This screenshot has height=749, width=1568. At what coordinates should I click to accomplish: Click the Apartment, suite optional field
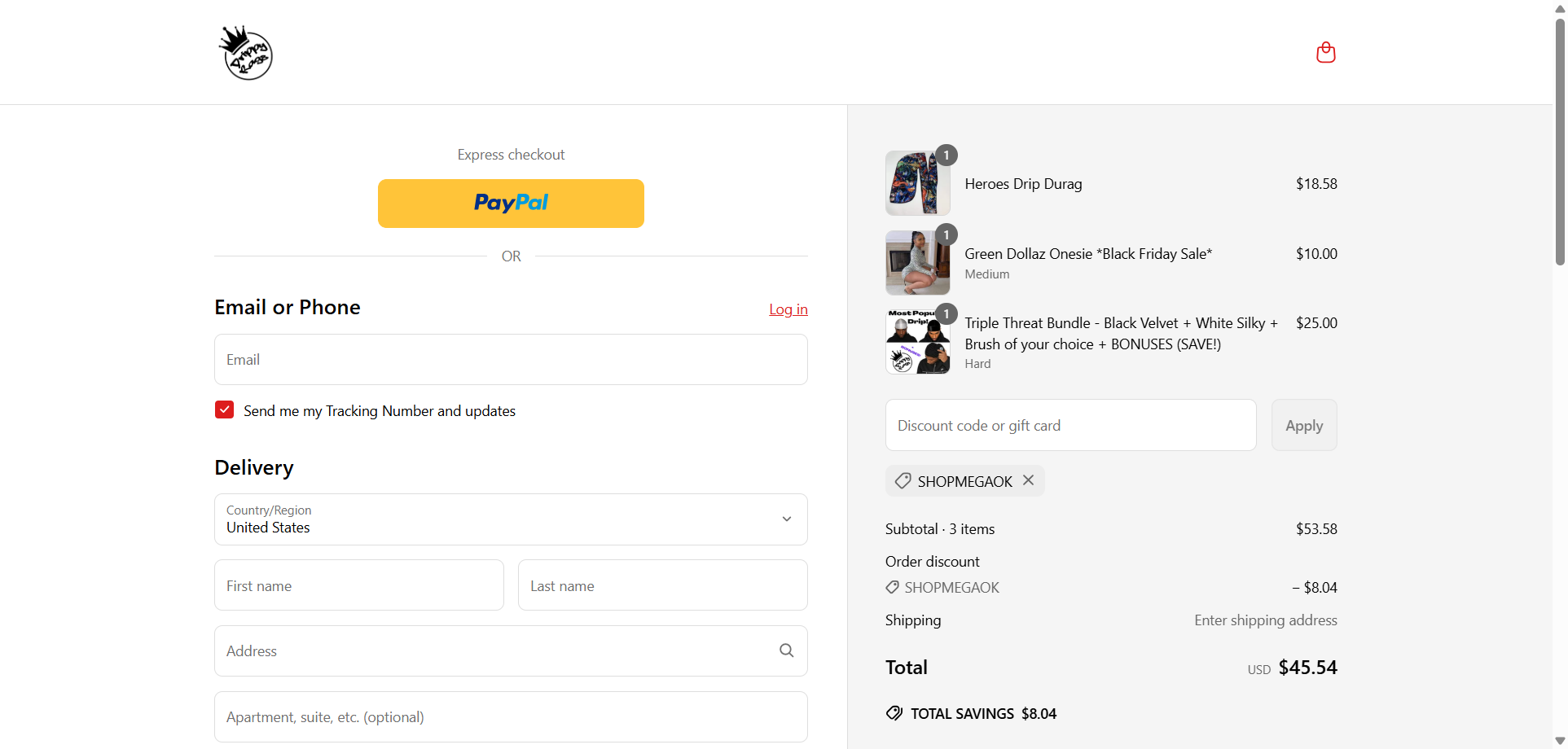510,716
